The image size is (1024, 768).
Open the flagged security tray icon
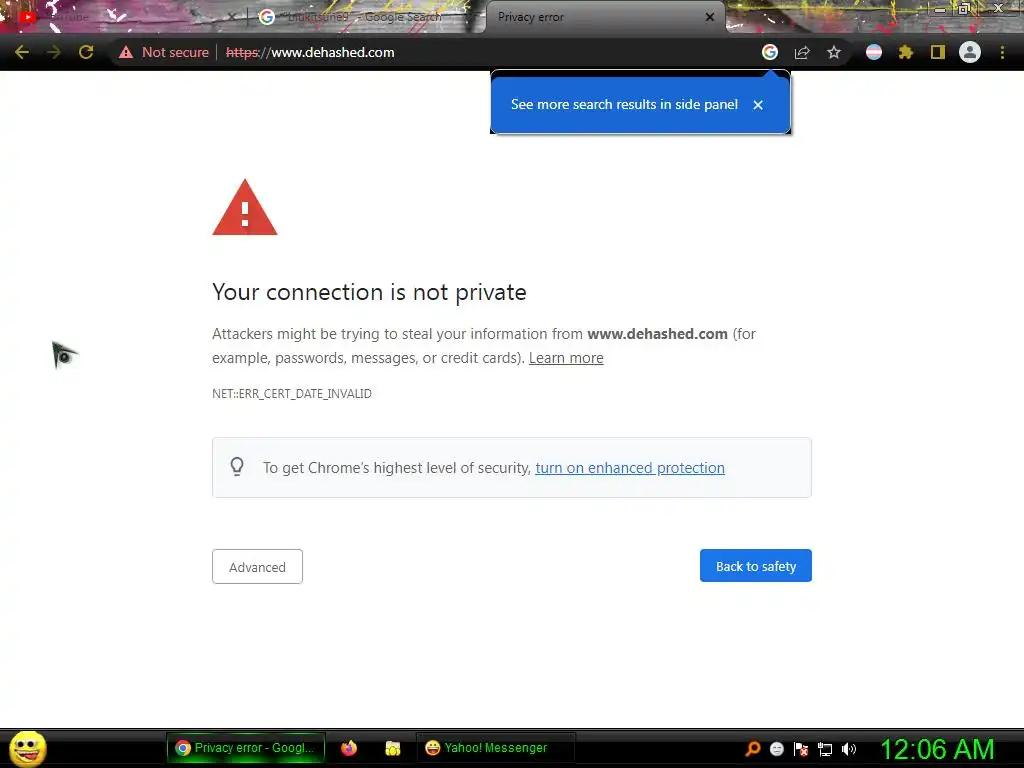pyautogui.click(x=801, y=749)
